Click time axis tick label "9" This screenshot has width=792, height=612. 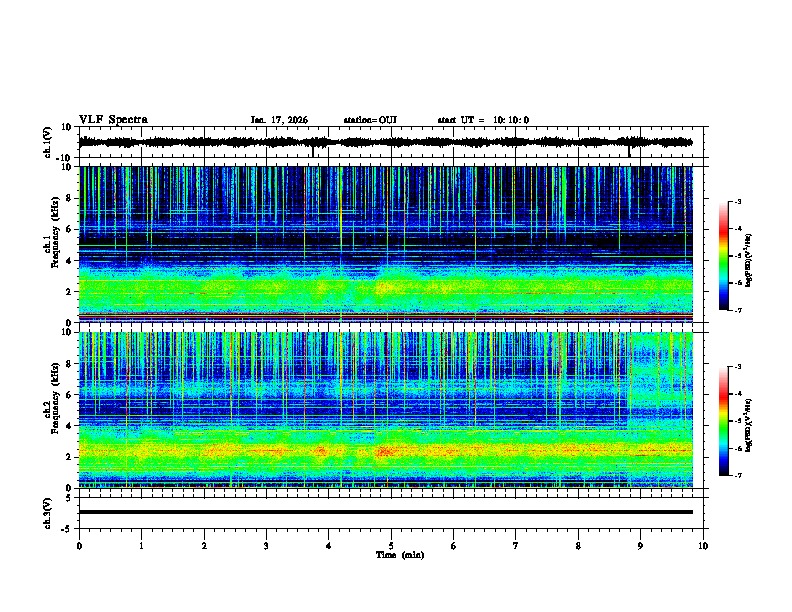(641, 546)
